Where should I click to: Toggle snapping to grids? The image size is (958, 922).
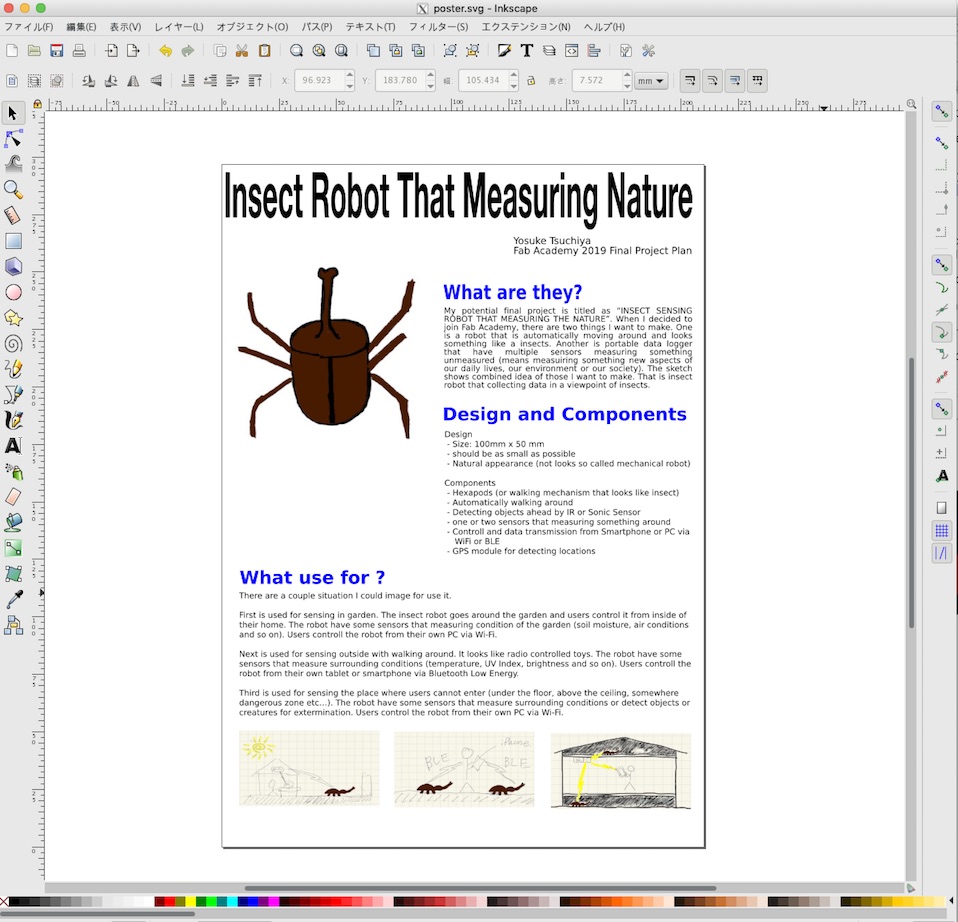(x=941, y=530)
